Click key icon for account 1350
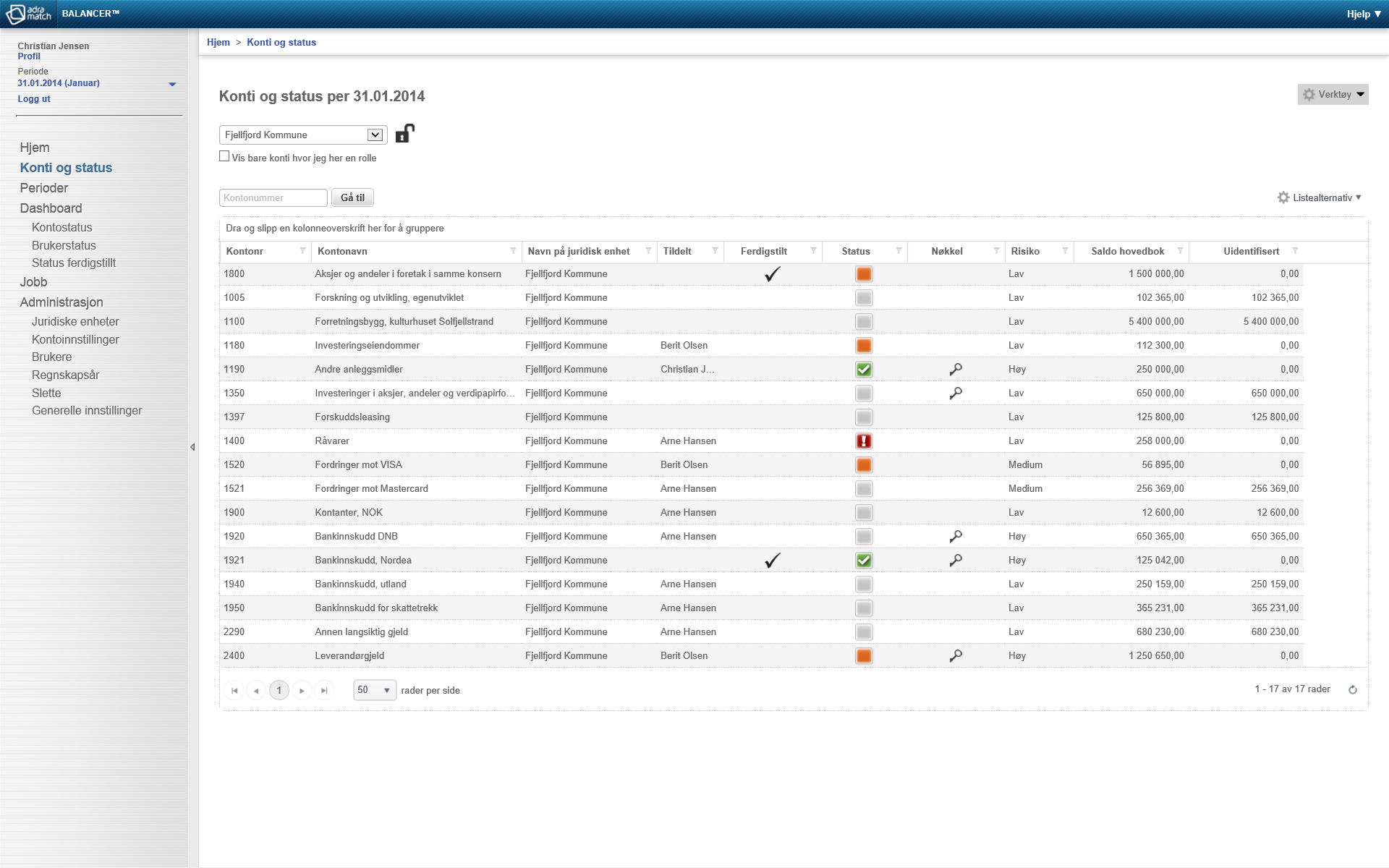Screen dimensions: 1389x868 tap(956, 393)
